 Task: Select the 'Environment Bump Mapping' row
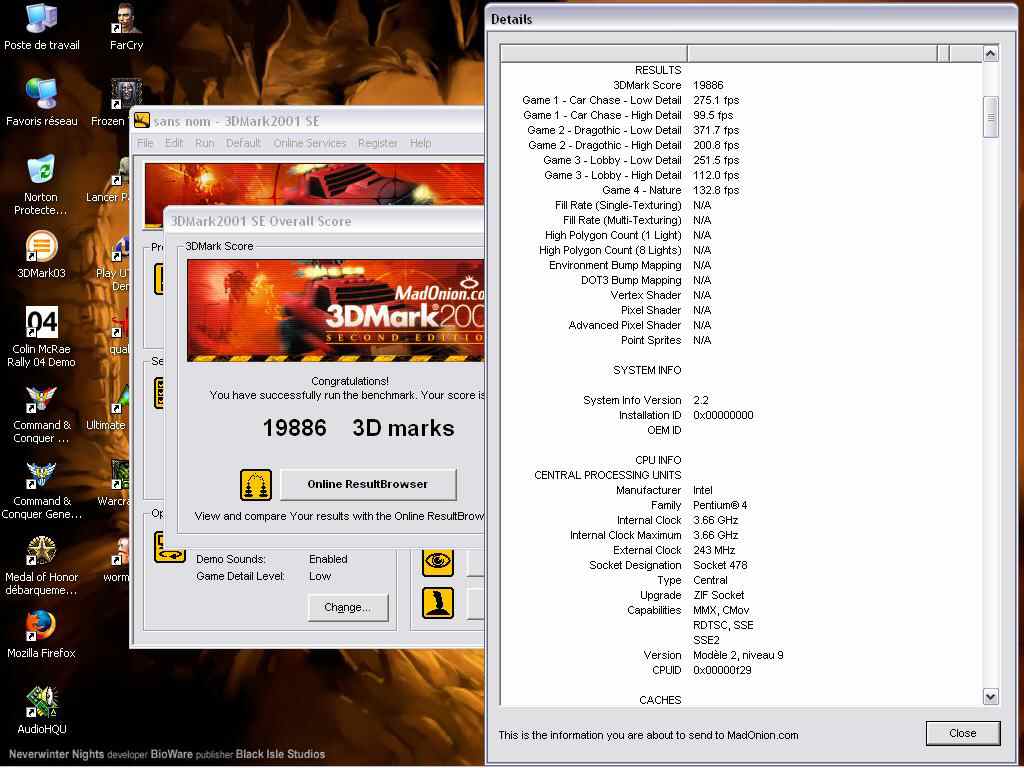coord(741,265)
